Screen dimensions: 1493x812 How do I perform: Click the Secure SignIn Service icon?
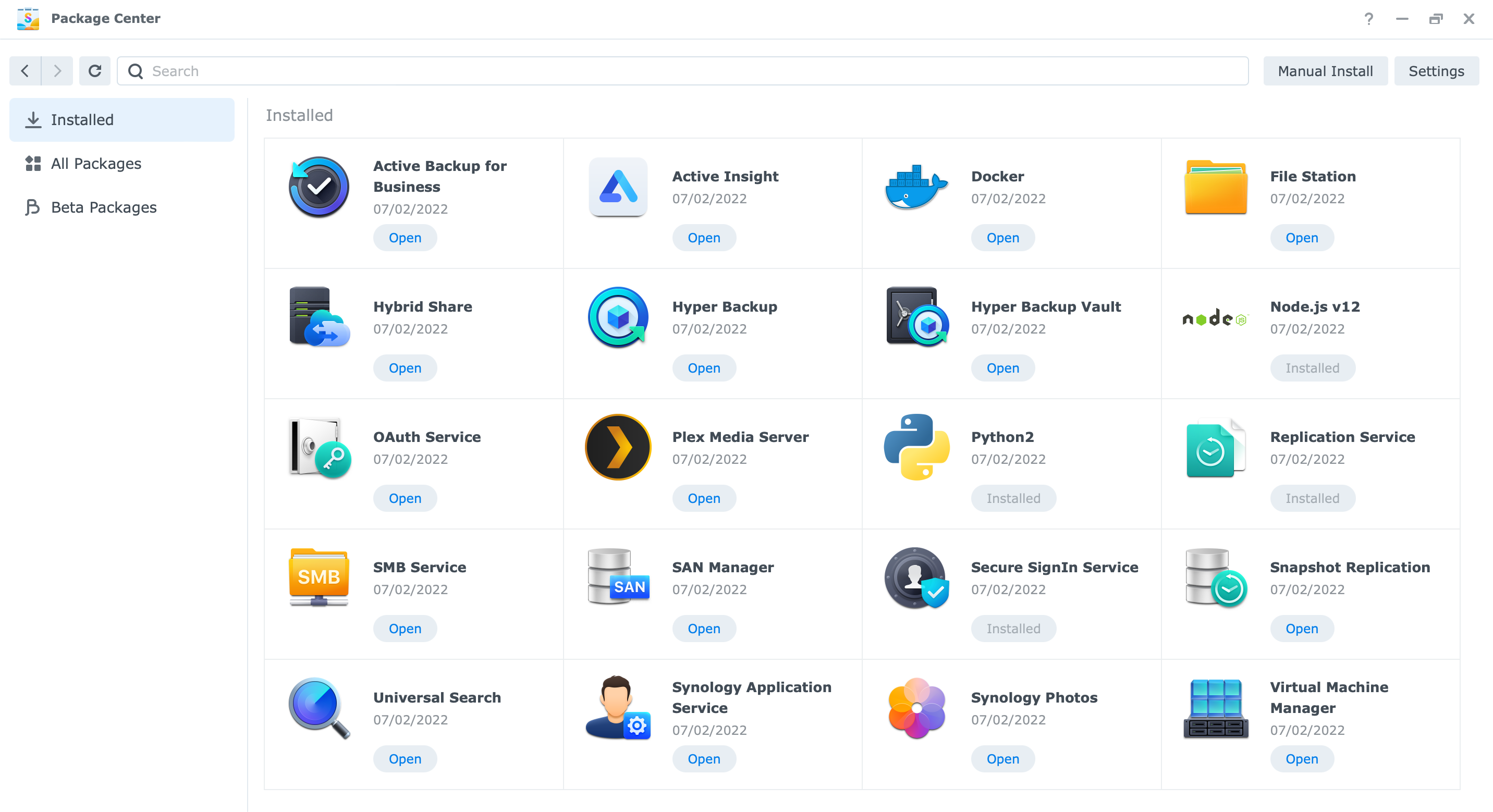[917, 577]
